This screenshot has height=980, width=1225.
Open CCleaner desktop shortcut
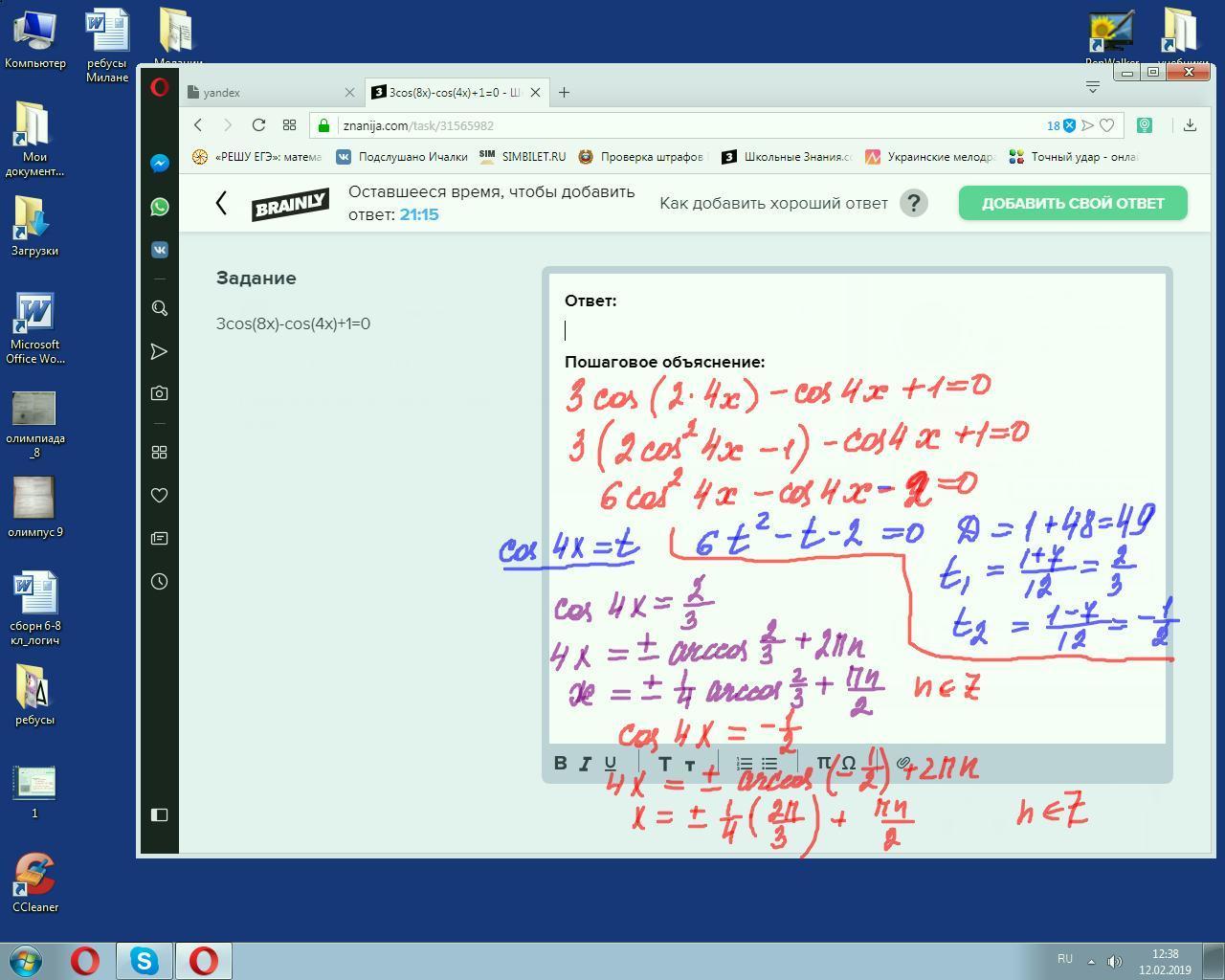tap(35, 882)
